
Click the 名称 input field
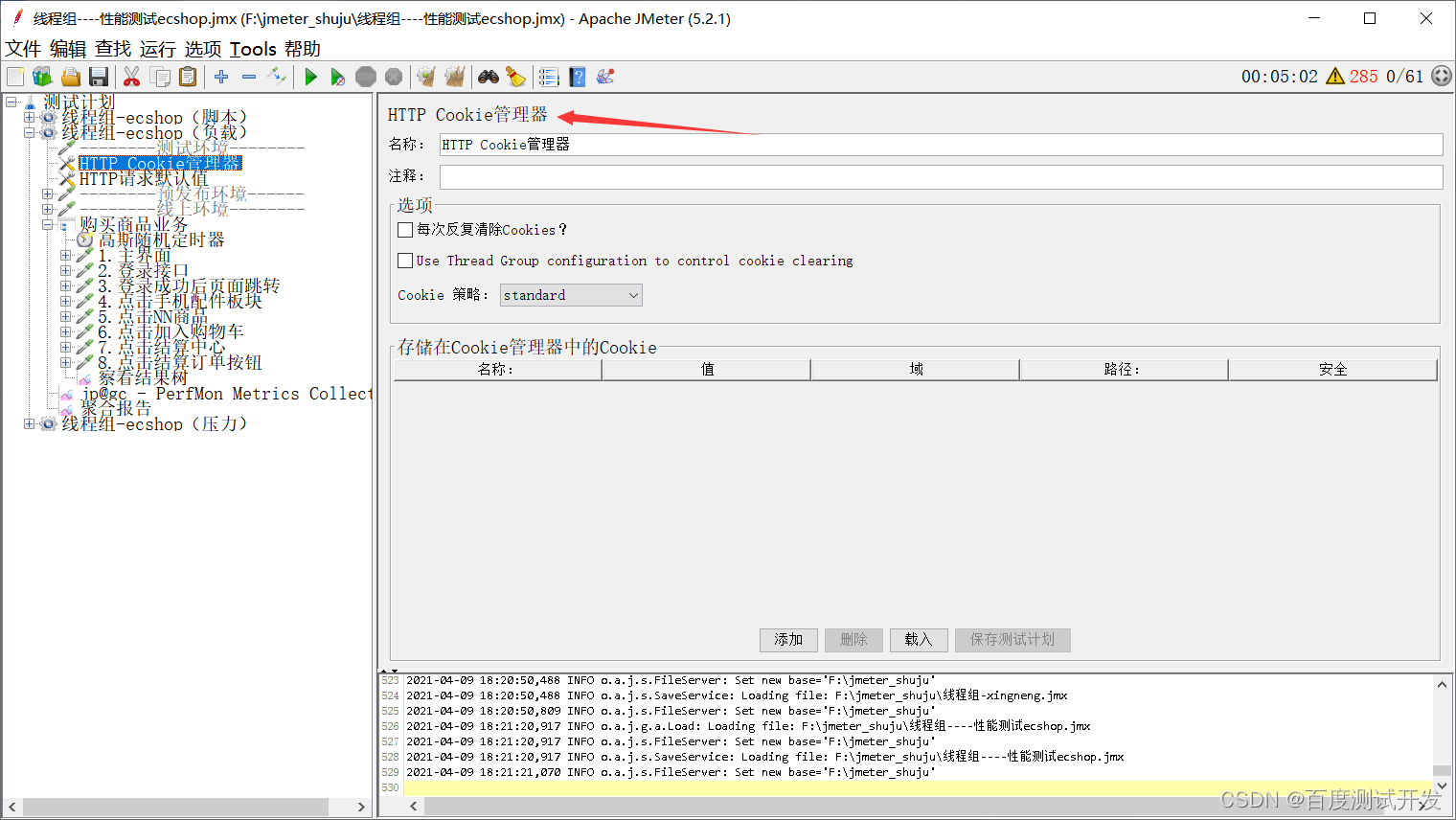tap(941, 145)
